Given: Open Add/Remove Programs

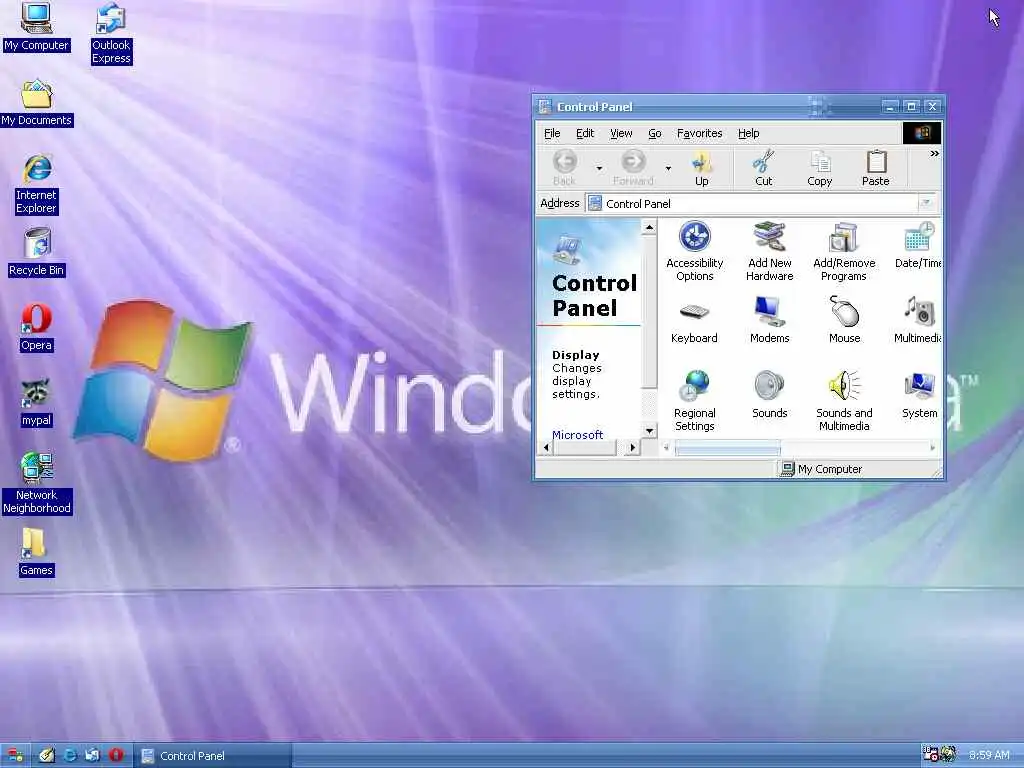Looking at the screenshot, I should [844, 251].
